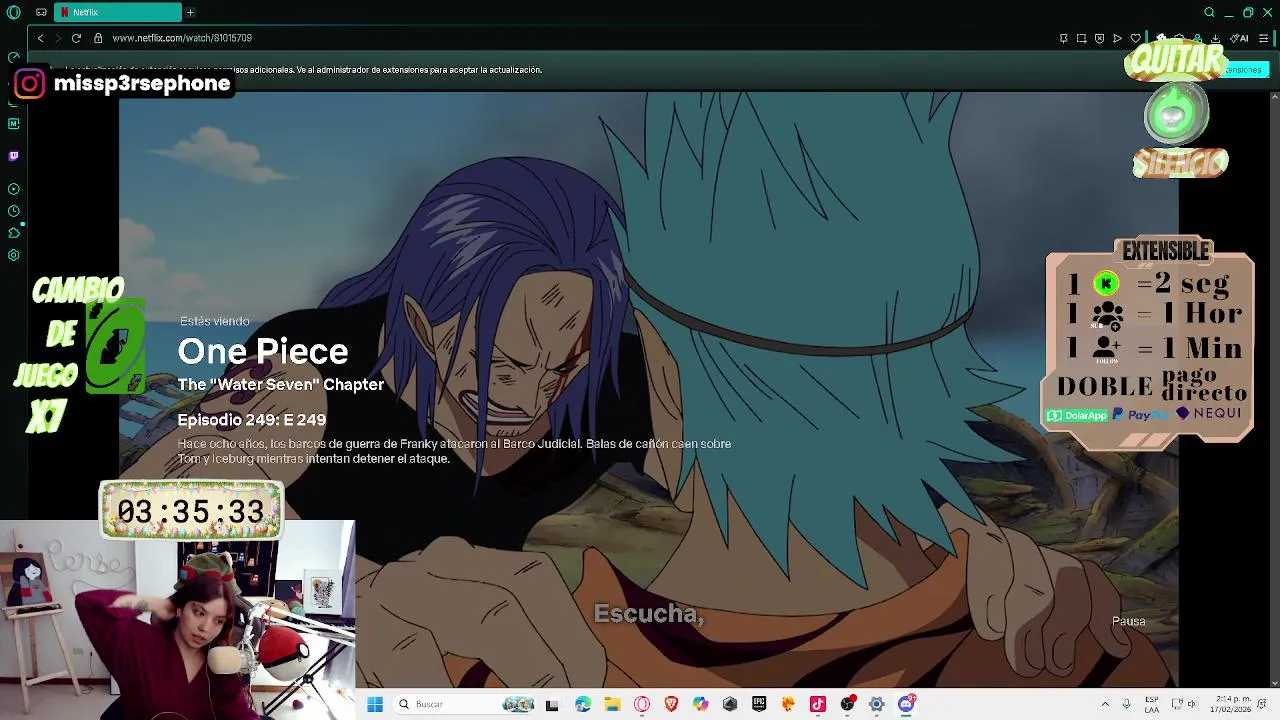Click the One Piece title overlay
Viewport: 1280px width, 720px height.
coord(263,351)
